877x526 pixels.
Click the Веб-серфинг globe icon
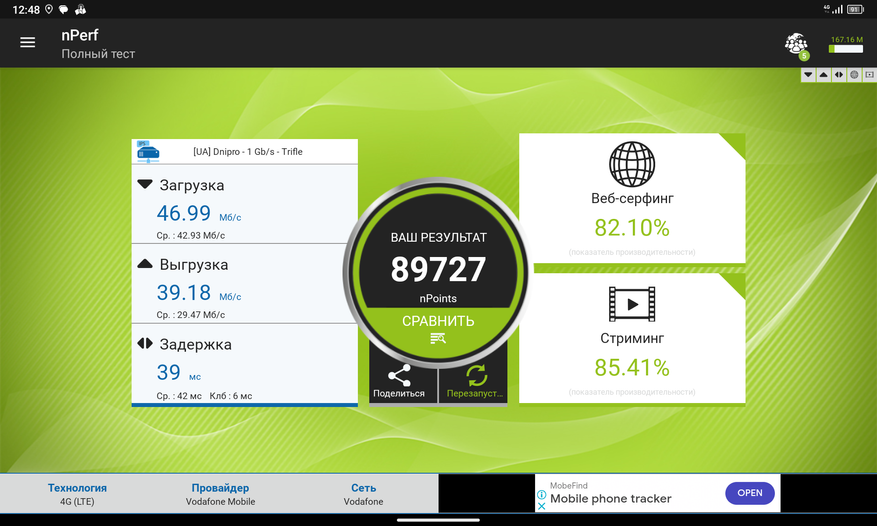pyautogui.click(x=632, y=164)
